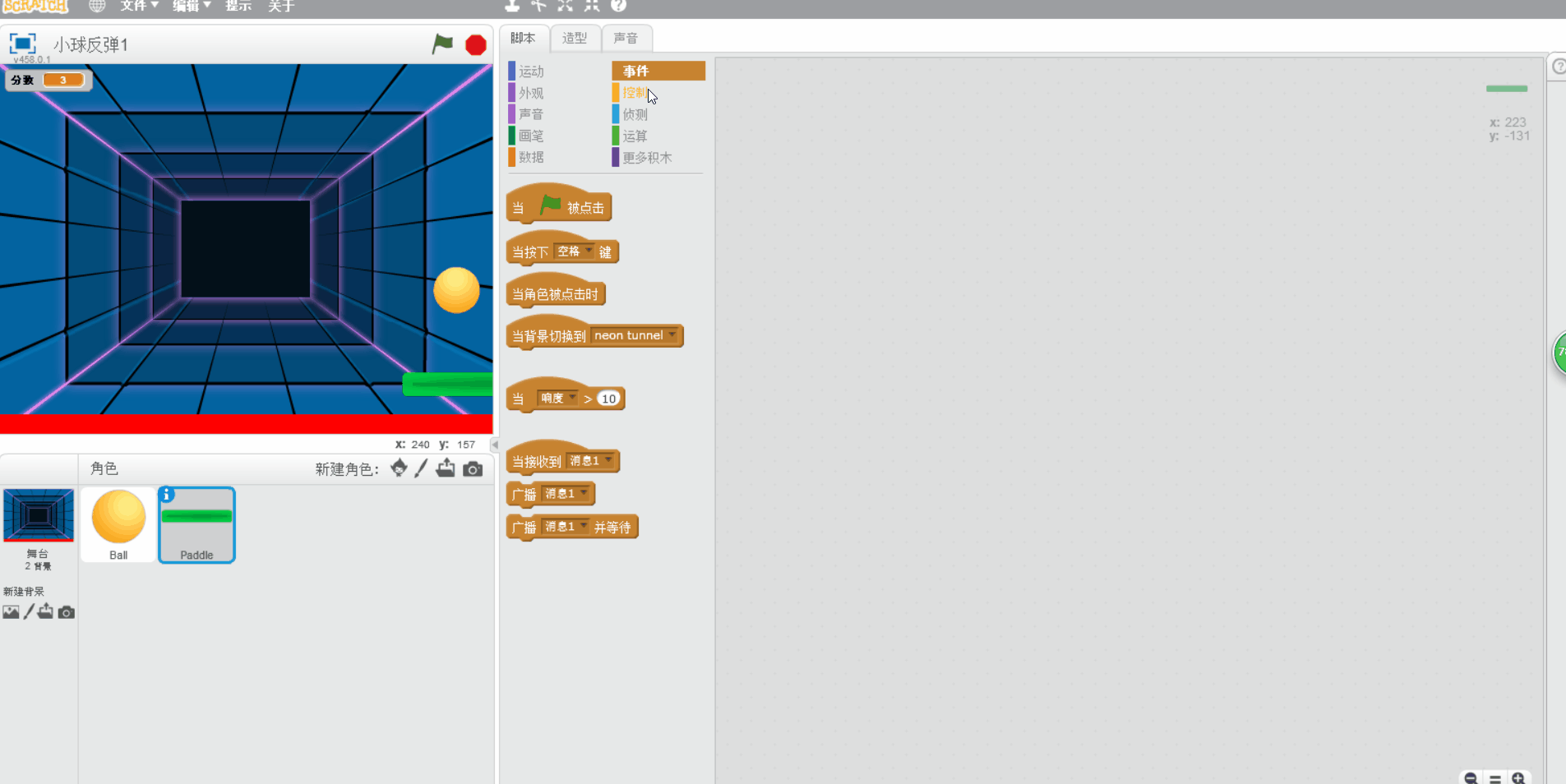The width and height of the screenshot is (1566, 784).
Task: Open Paddle sprite info button
Action: tap(167, 494)
